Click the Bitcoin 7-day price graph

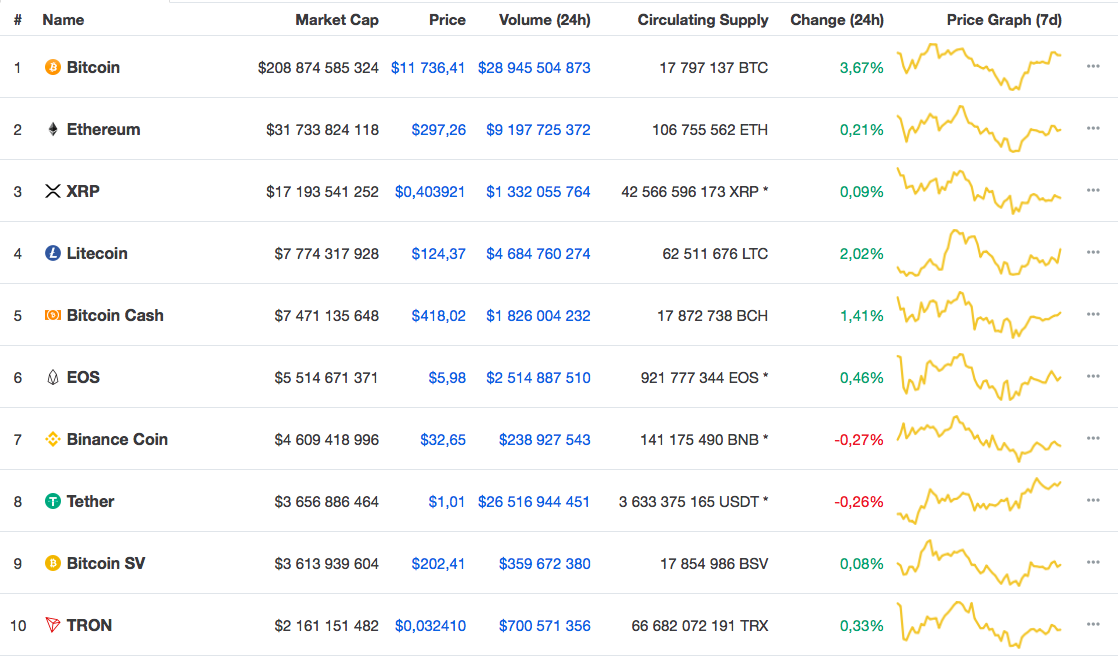click(980, 67)
